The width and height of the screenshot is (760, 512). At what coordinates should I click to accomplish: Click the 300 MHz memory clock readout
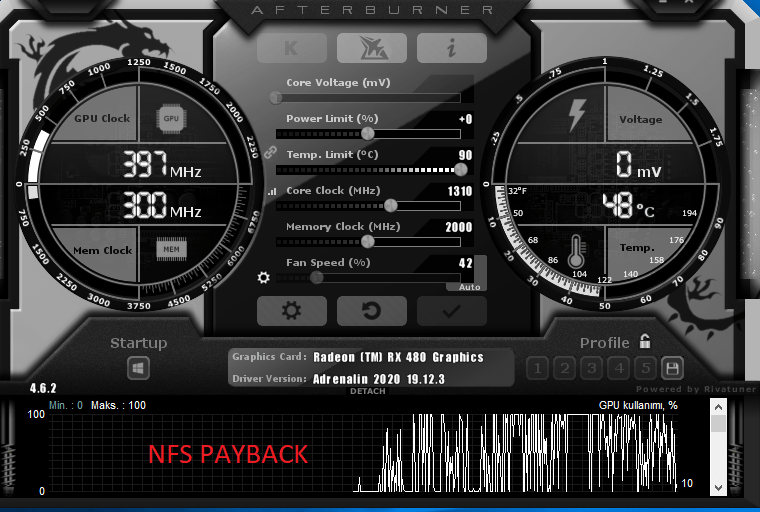tap(162, 206)
